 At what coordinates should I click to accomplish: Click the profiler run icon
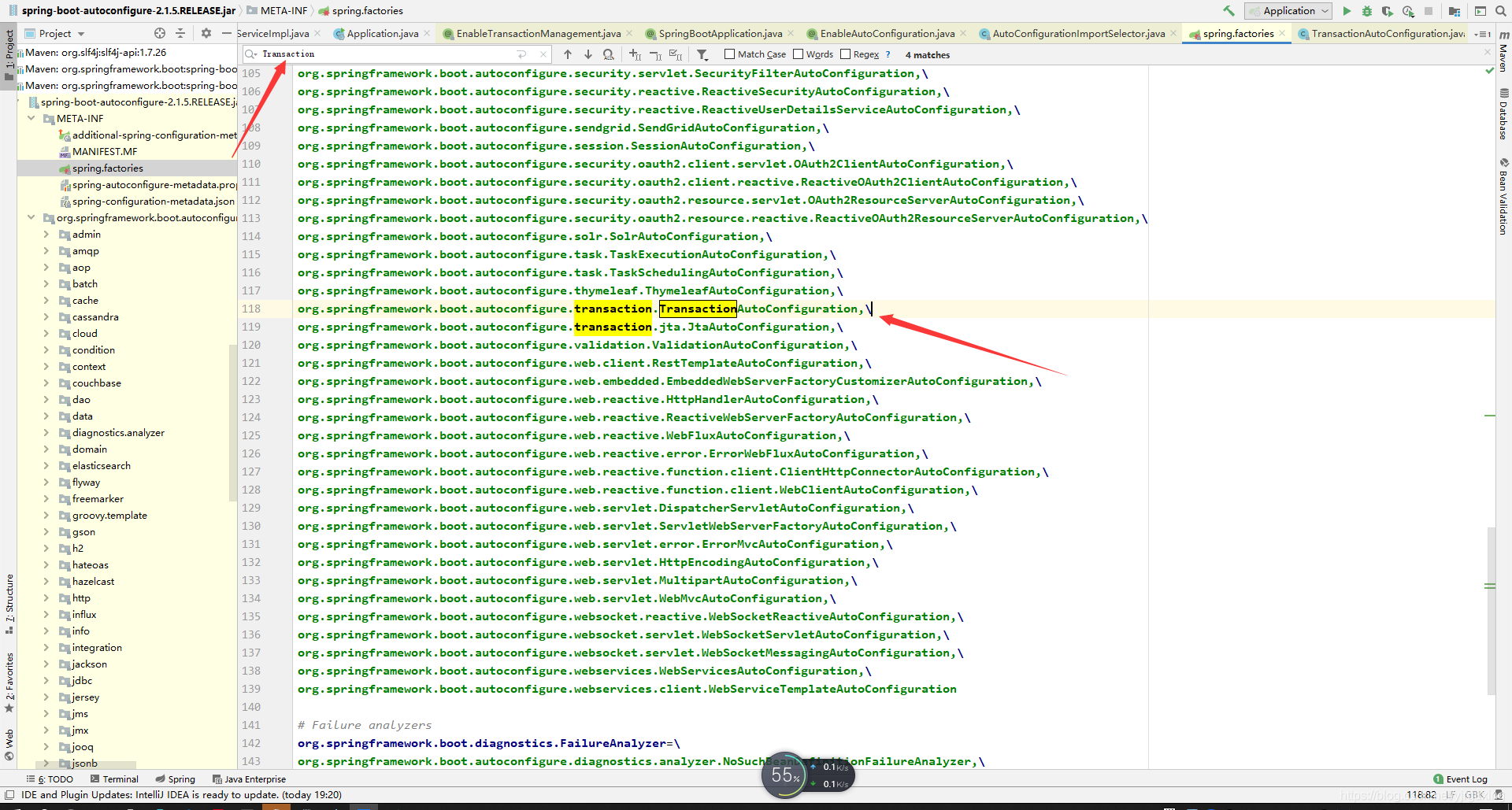[1408, 11]
